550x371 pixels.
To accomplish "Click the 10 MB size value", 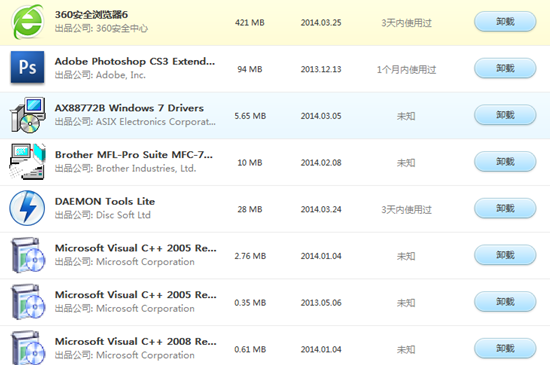I will tap(250, 162).
